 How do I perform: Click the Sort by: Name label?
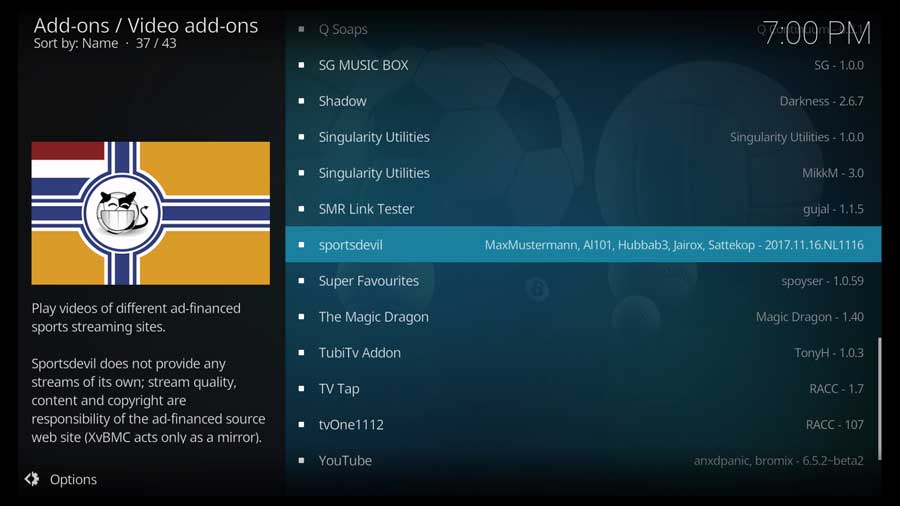(x=76, y=44)
